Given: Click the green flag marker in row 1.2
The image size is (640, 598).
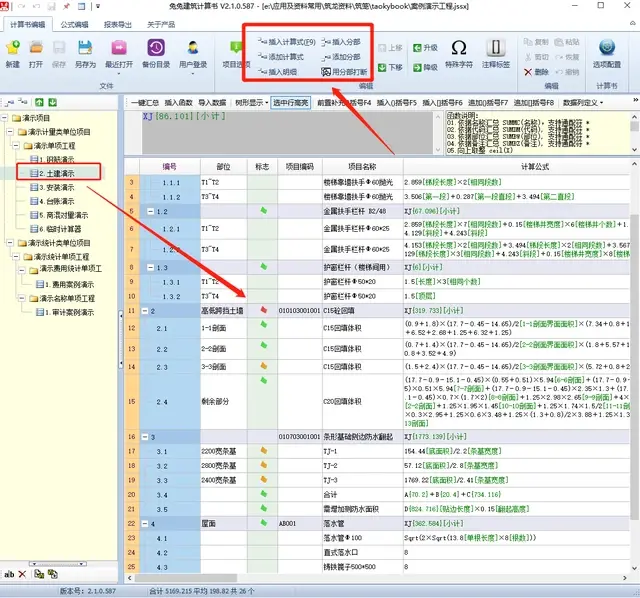Looking at the screenshot, I should (262, 211).
